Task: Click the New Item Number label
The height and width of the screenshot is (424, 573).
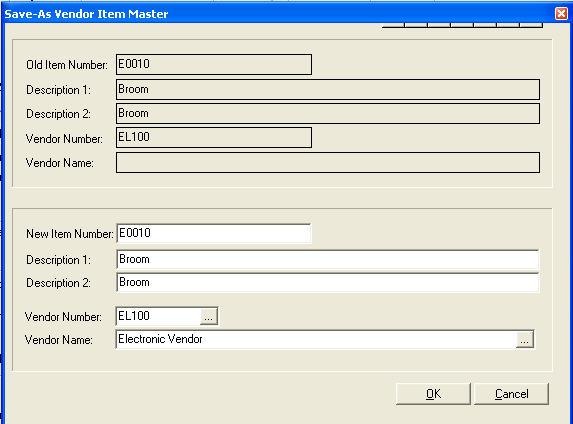Action: (70, 234)
